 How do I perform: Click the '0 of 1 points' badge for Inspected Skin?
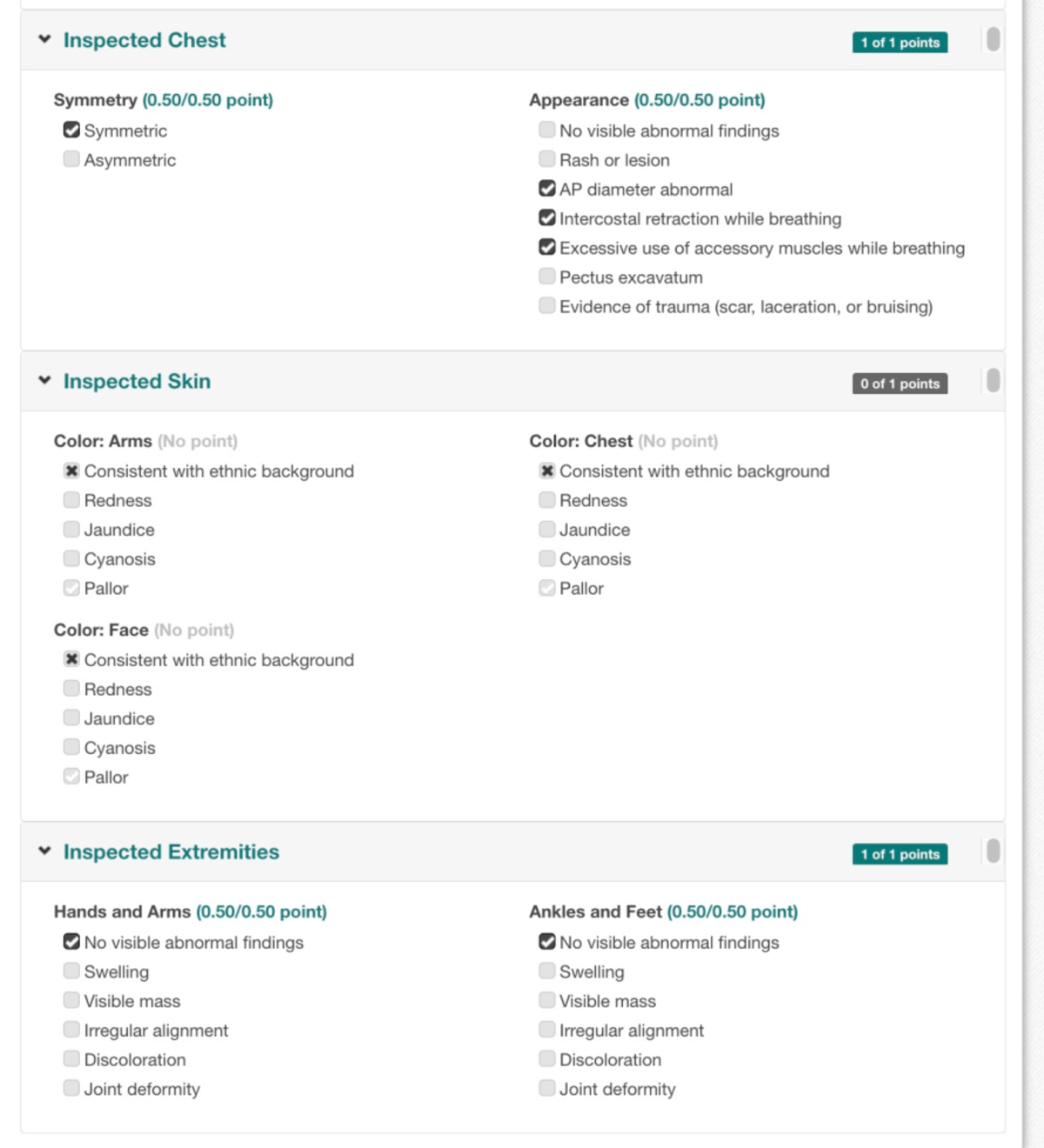pos(900,383)
